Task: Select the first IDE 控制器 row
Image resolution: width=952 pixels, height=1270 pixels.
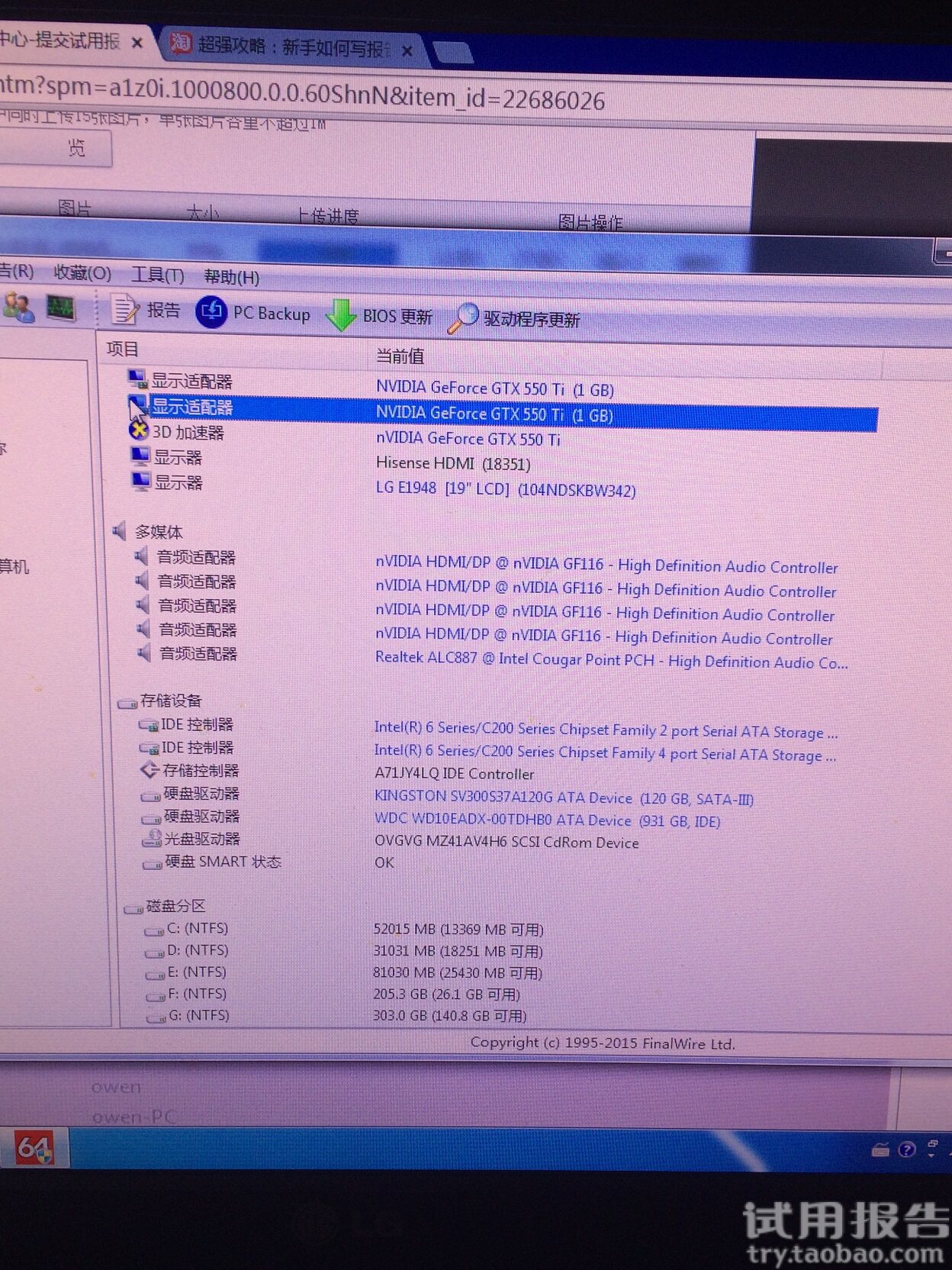Action: (x=186, y=724)
